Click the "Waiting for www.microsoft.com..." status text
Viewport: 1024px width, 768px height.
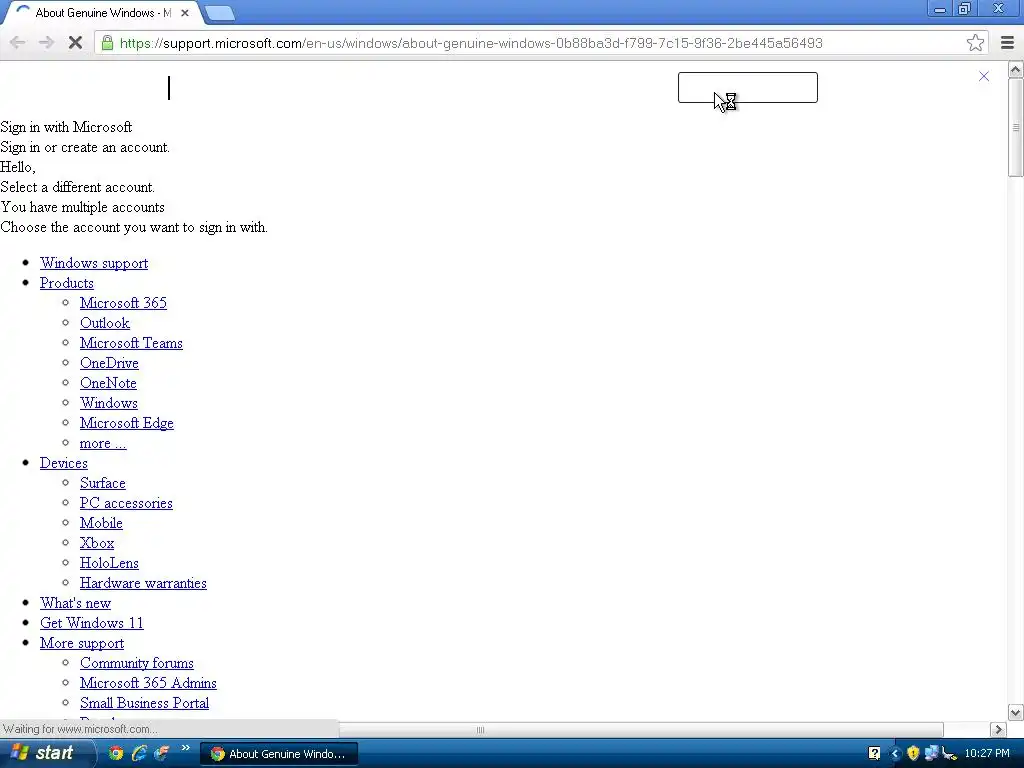(80, 729)
